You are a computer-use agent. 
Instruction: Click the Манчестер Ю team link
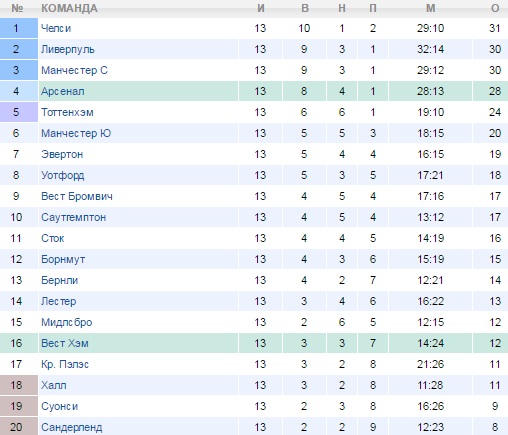[76, 133]
